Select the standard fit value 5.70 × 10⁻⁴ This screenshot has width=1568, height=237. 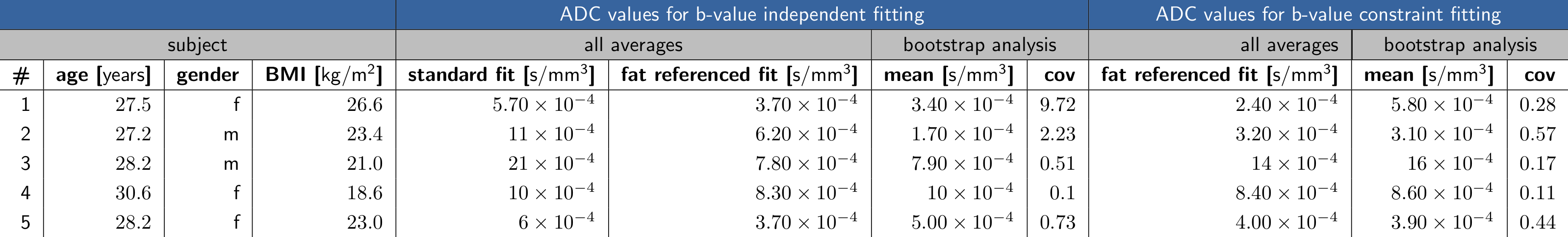(543, 105)
